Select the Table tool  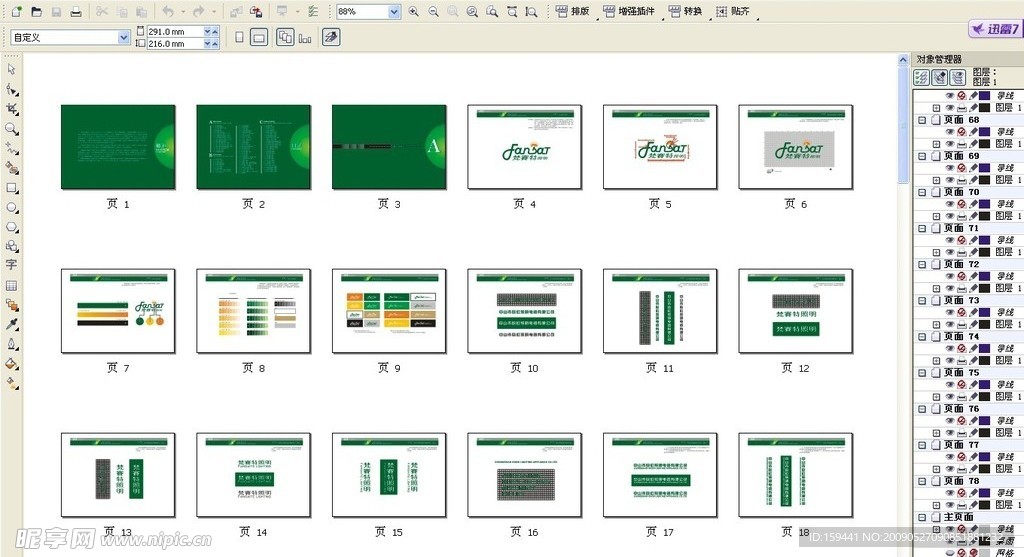(x=12, y=285)
